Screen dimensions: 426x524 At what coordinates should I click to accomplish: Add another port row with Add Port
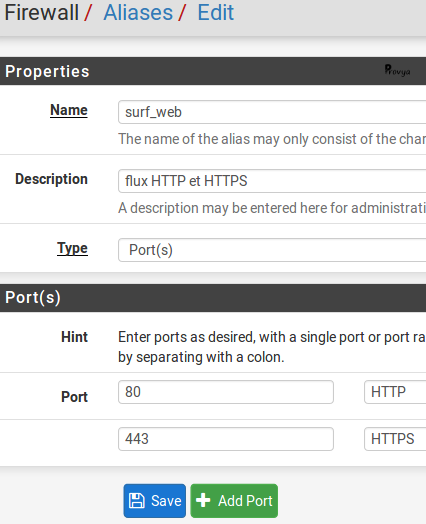pyautogui.click(x=234, y=501)
